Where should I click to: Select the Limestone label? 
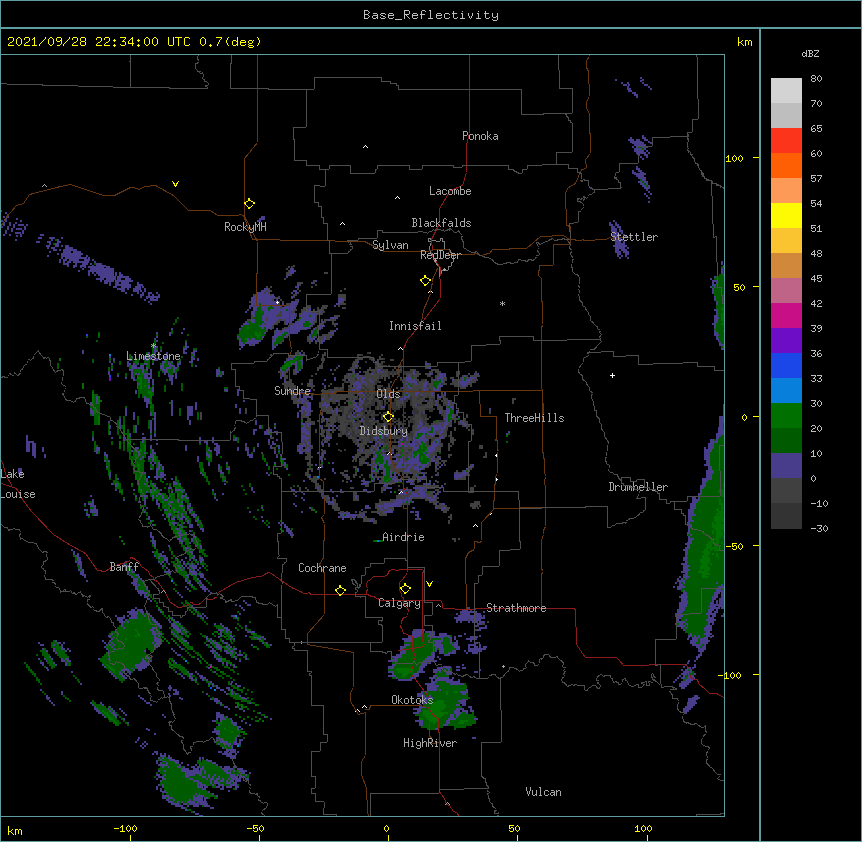(153, 356)
